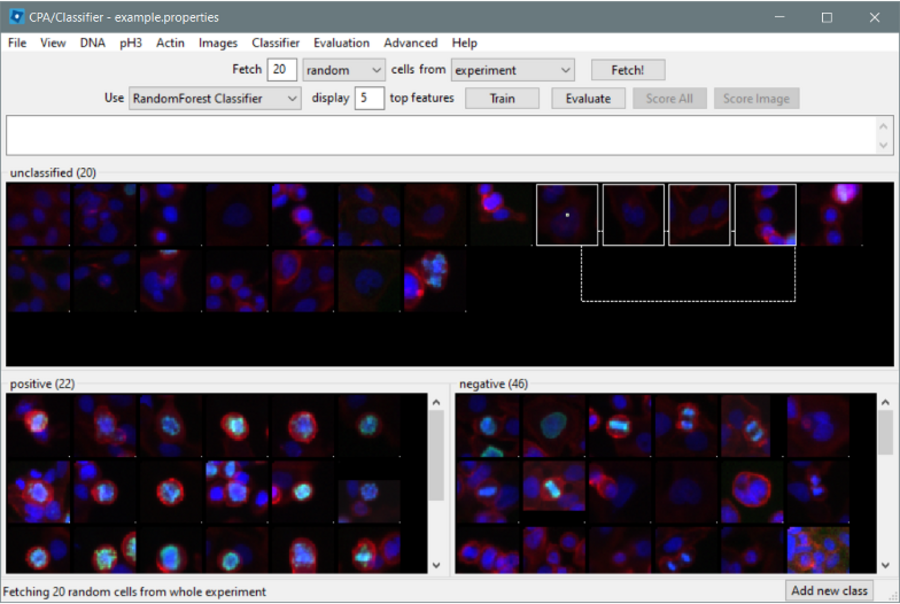Click the Add new class button
The image size is (900, 604).
point(829,590)
